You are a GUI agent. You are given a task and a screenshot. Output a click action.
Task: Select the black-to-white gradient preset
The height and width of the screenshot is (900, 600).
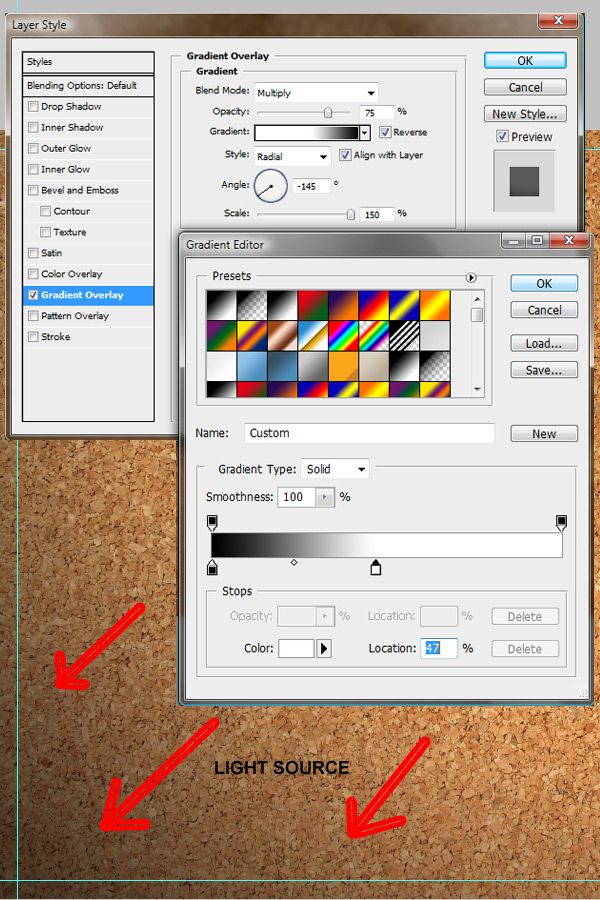click(221, 305)
